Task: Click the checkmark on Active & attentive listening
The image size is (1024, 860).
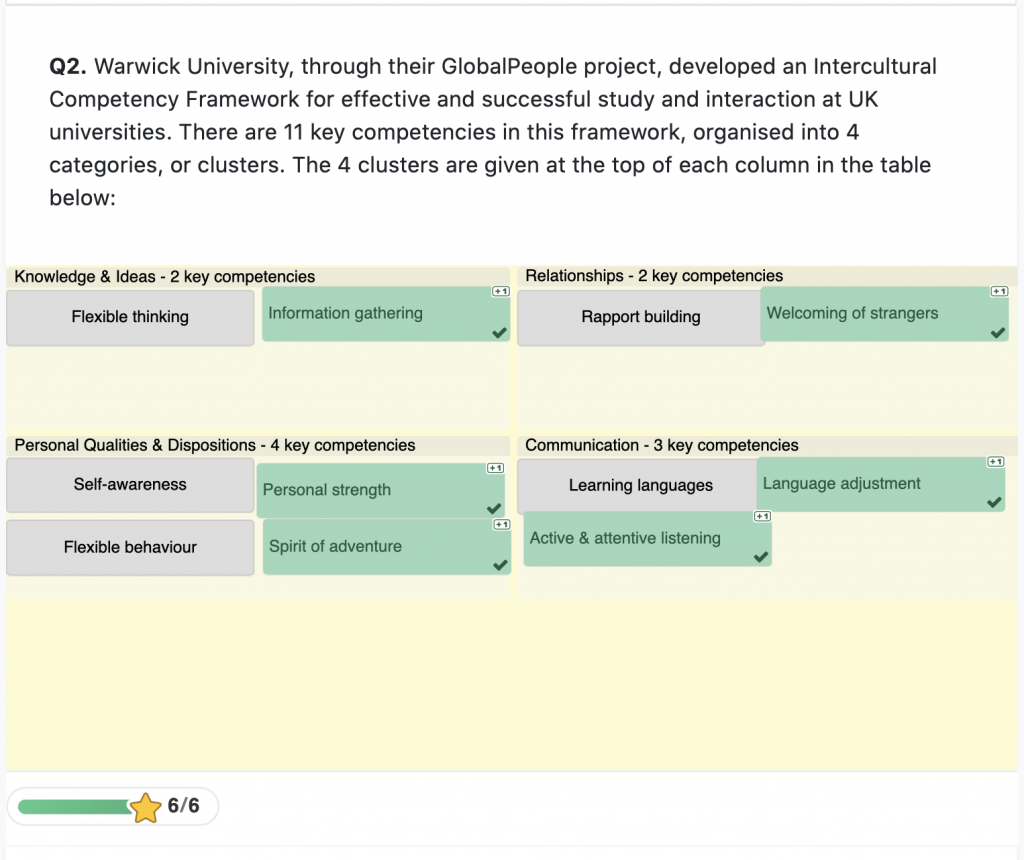Action: point(761,557)
